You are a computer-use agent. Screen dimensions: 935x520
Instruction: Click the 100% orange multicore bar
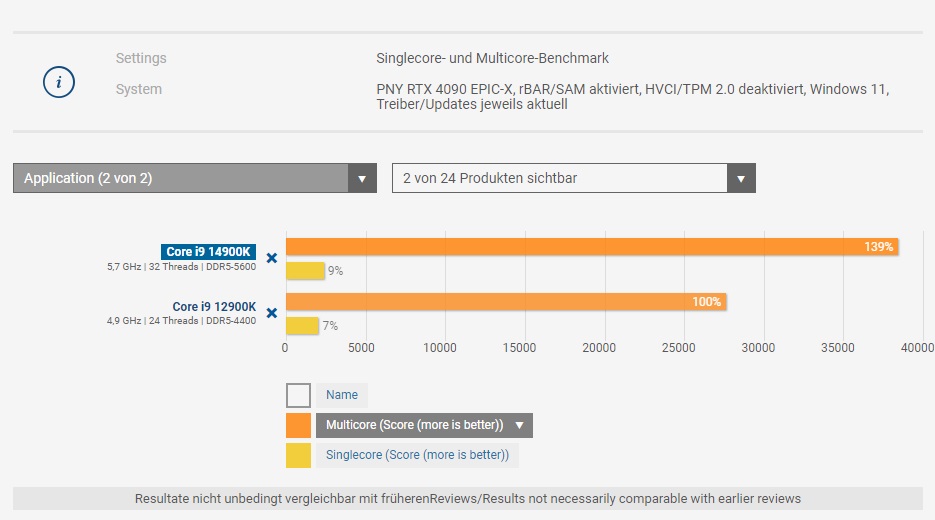[506, 302]
